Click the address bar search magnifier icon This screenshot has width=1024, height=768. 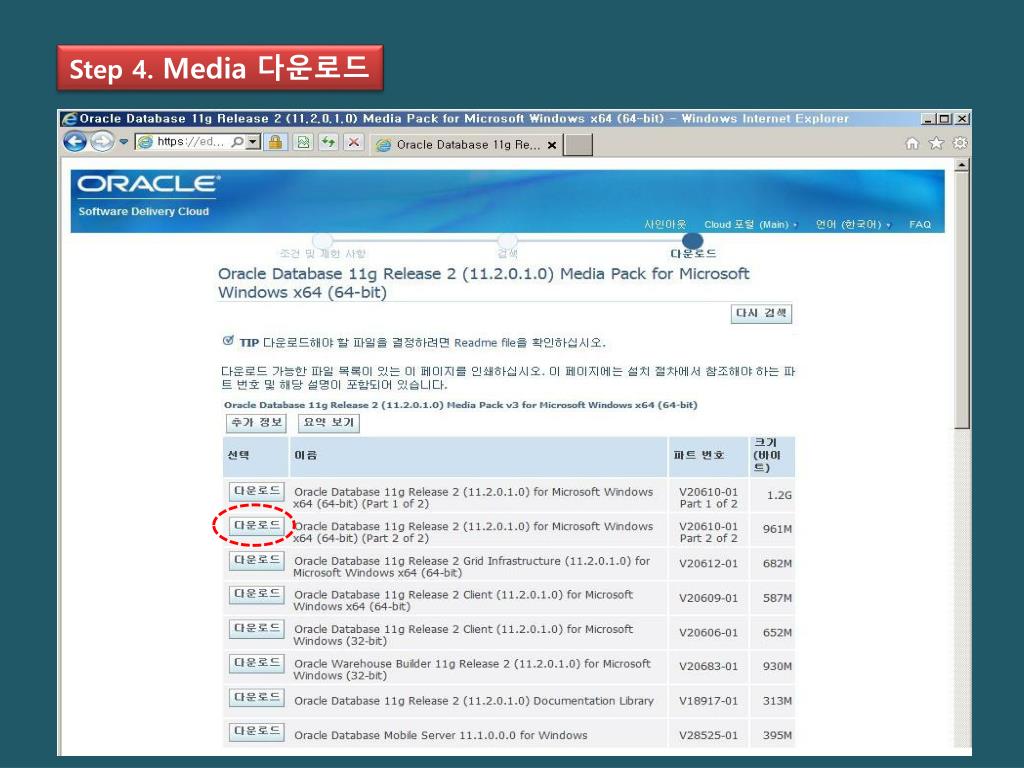(x=238, y=142)
